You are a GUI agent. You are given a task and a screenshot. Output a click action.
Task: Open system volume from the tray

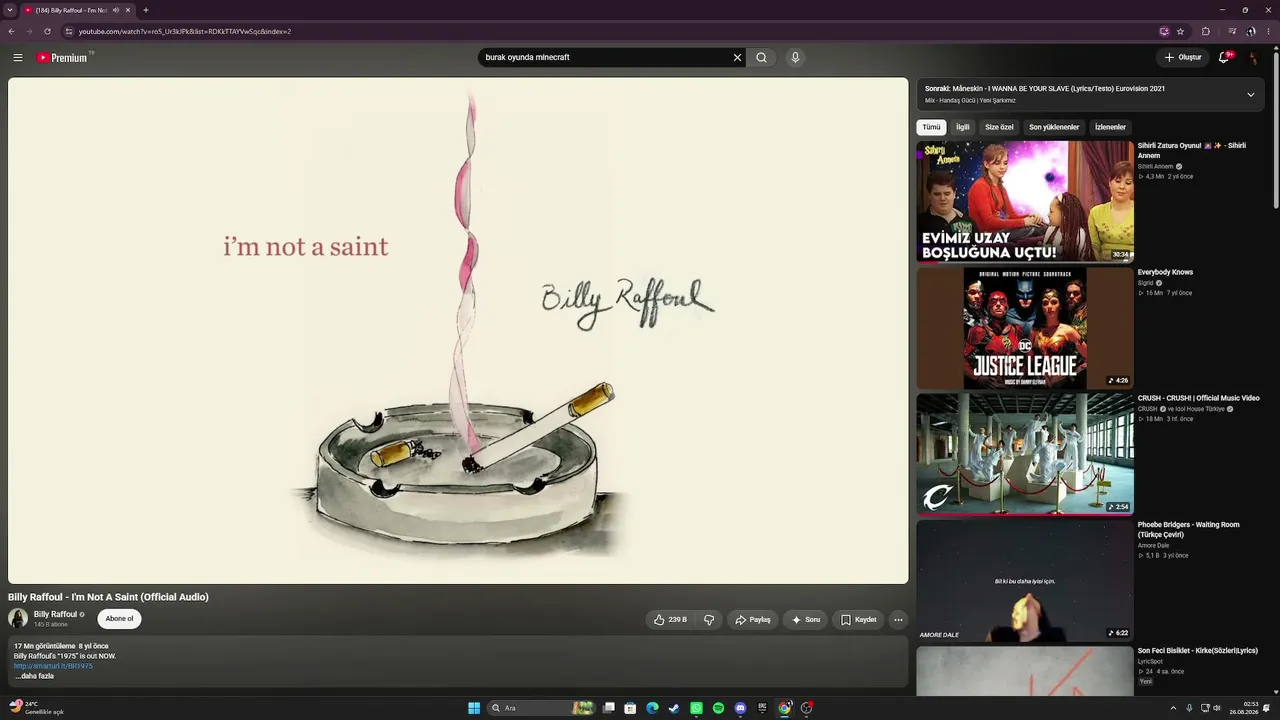click(x=1217, y=708)
